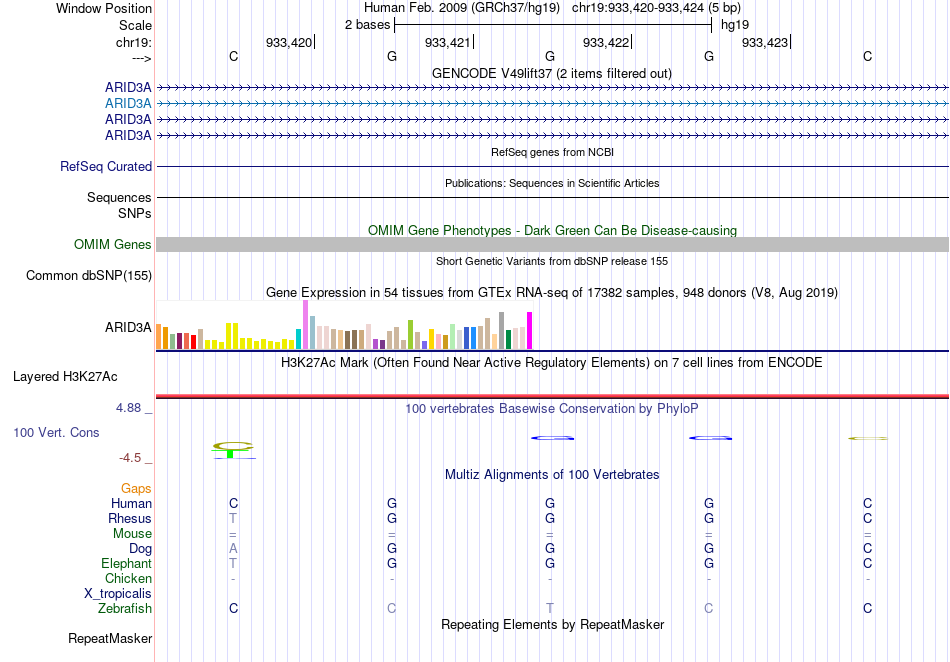Select the Sequences track label

click(x=119, y=197)
